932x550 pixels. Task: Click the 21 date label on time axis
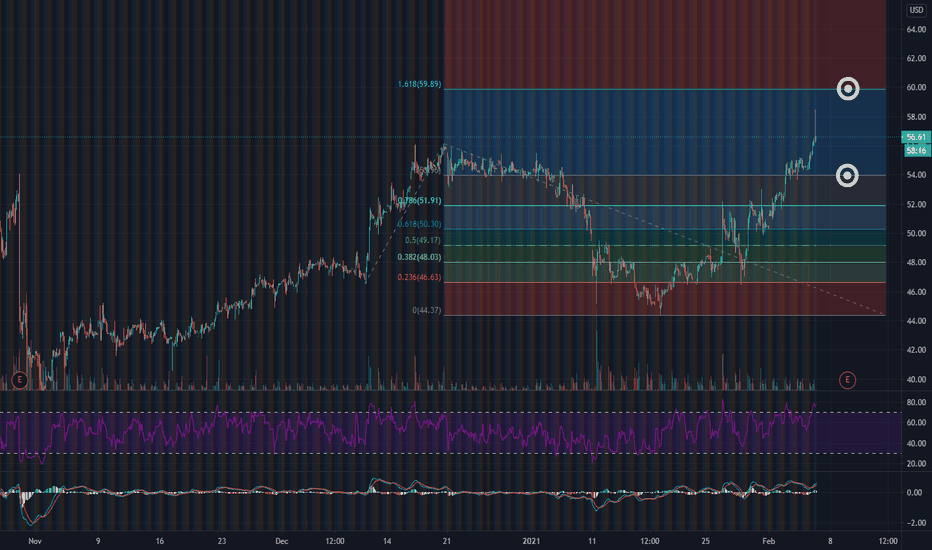coord(446,541)
